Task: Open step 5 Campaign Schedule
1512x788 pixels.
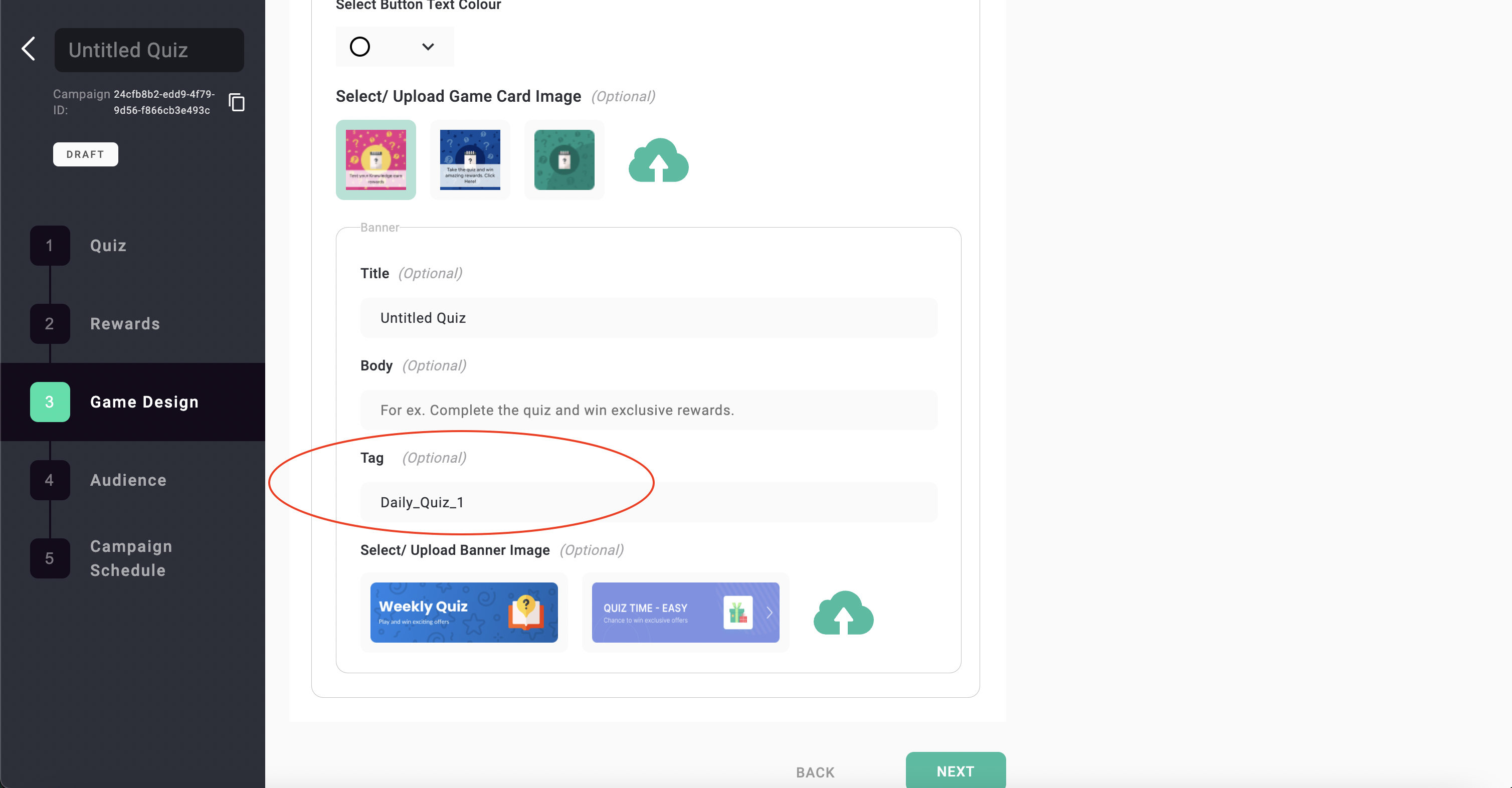Action: coord(130,557)
